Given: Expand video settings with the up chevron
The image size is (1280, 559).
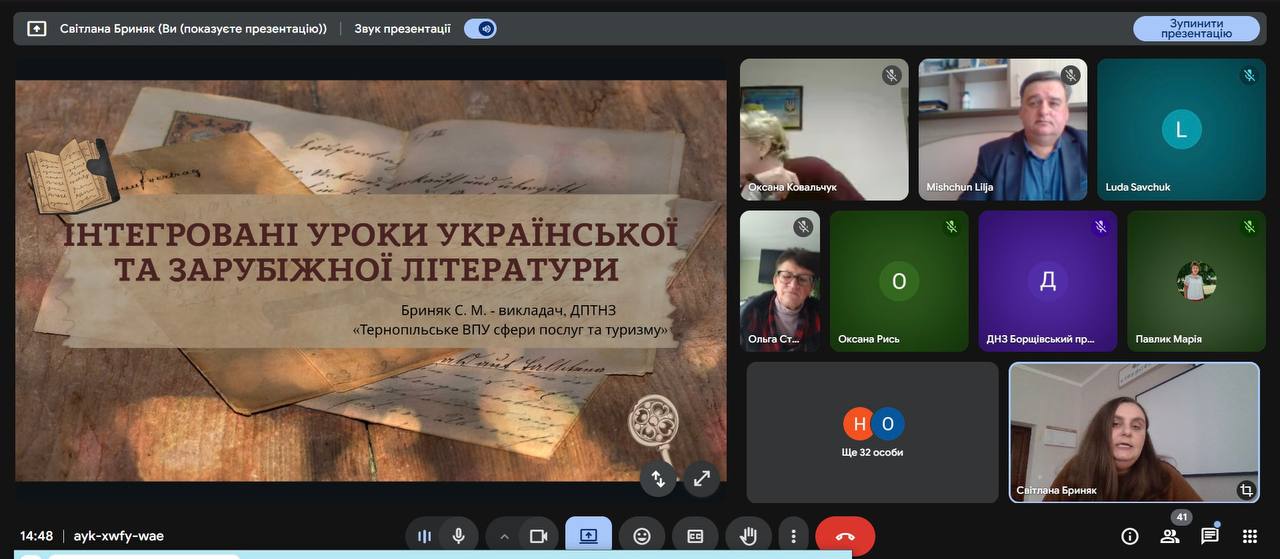Looking at the screenshot, I should 504,536.
